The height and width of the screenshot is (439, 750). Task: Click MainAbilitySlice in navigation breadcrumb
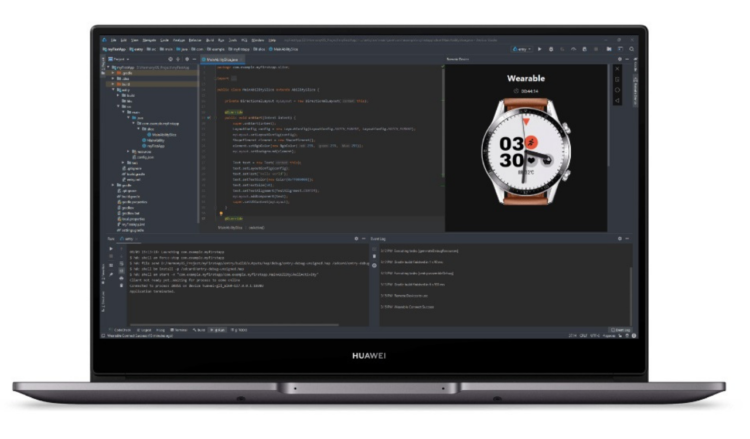point(283,49)
